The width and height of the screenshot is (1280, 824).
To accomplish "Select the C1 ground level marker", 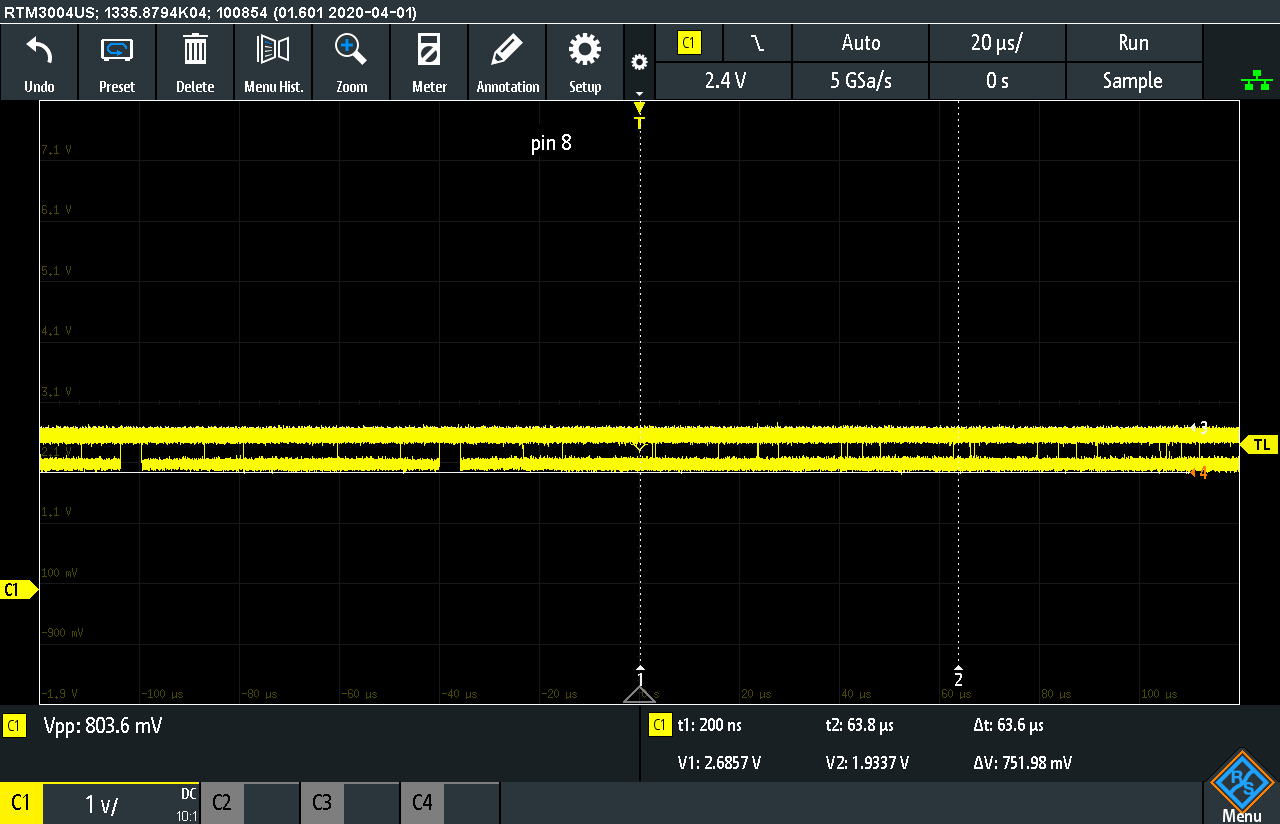I will 19,590.
